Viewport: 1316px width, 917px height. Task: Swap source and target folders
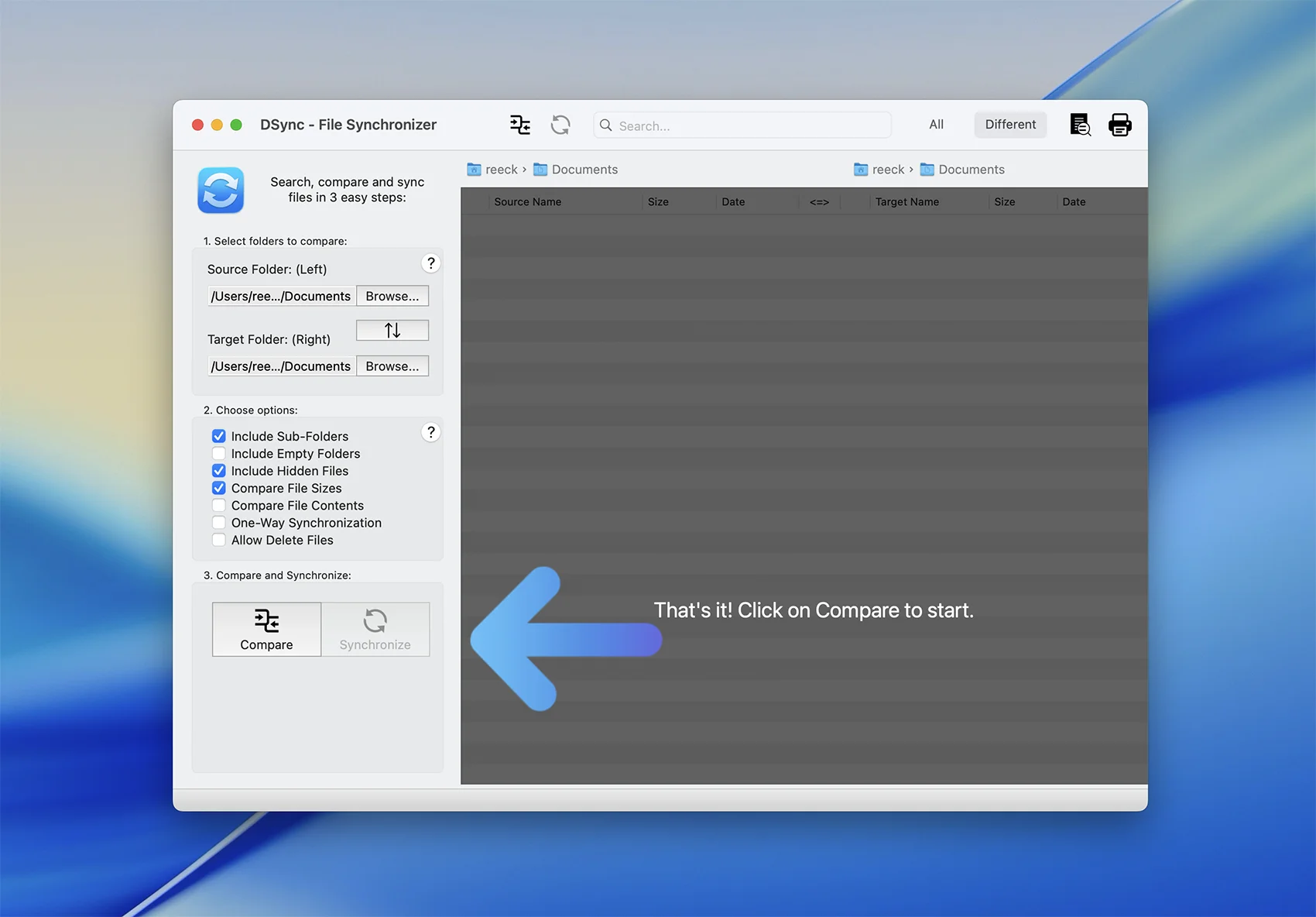(x=392, y=331)
